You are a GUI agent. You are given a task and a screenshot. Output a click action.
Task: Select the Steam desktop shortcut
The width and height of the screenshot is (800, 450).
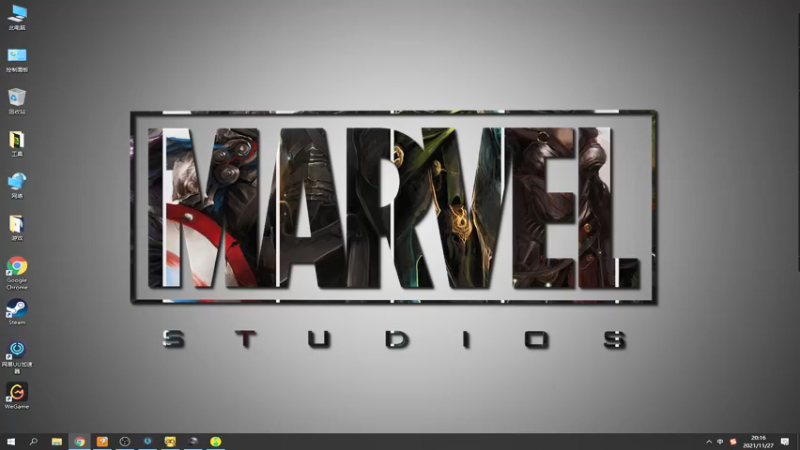[17, 312]
